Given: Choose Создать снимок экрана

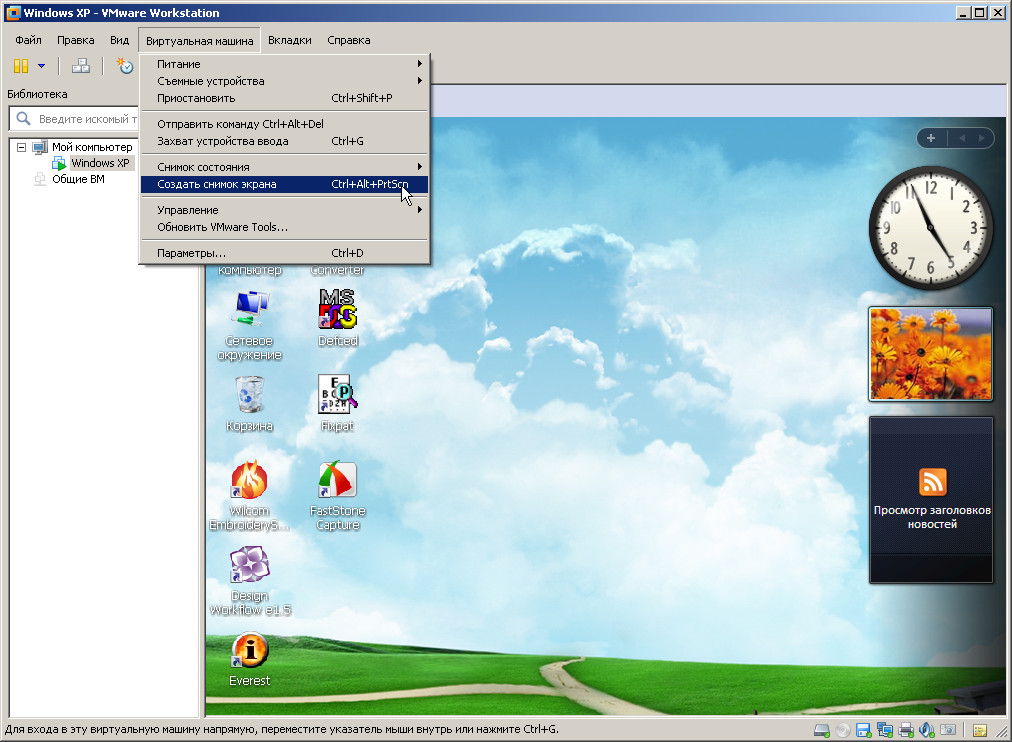Looking at the screenshot, I should click(x=284, y=184).
